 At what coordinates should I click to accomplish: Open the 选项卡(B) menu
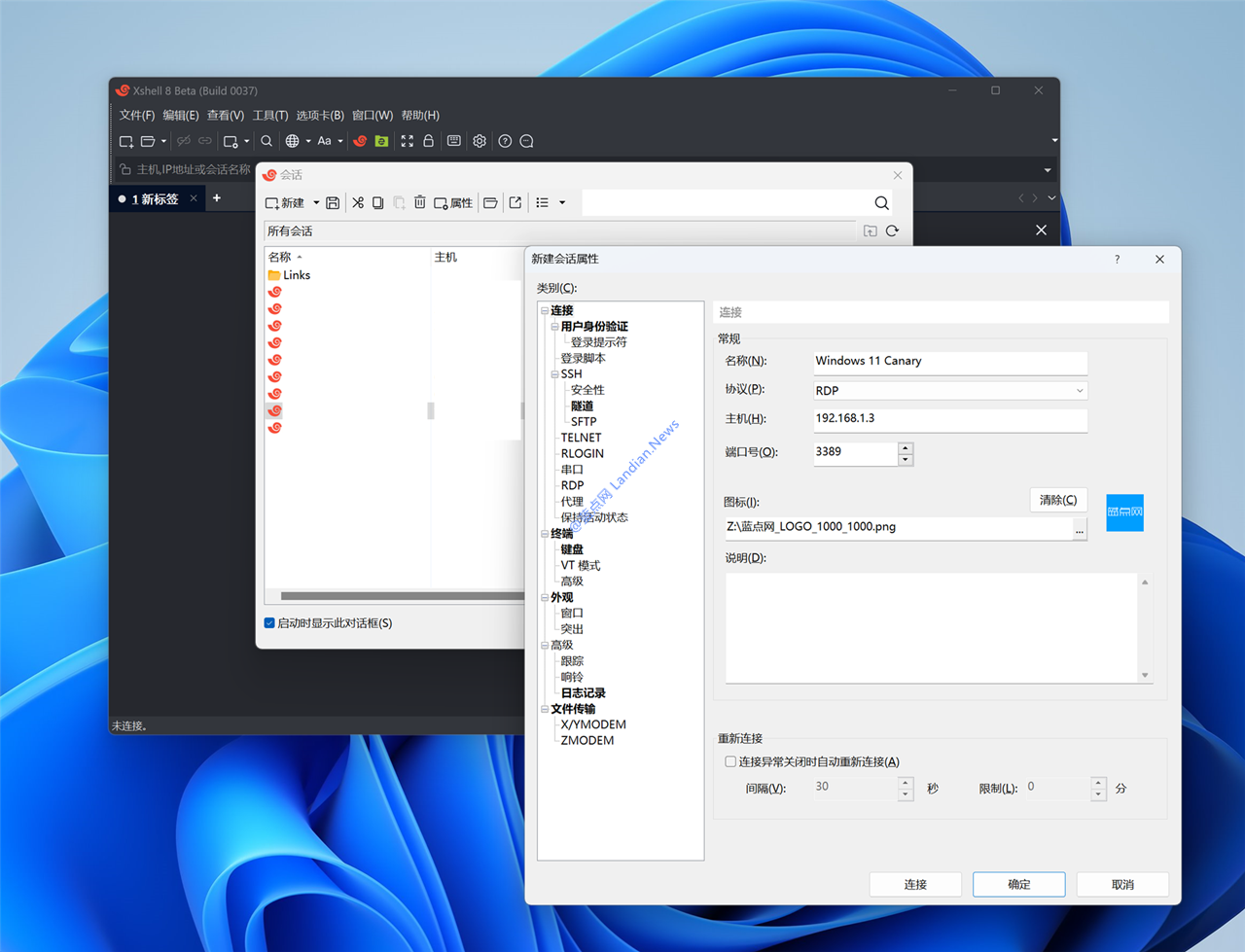click(x=320, y=115)
